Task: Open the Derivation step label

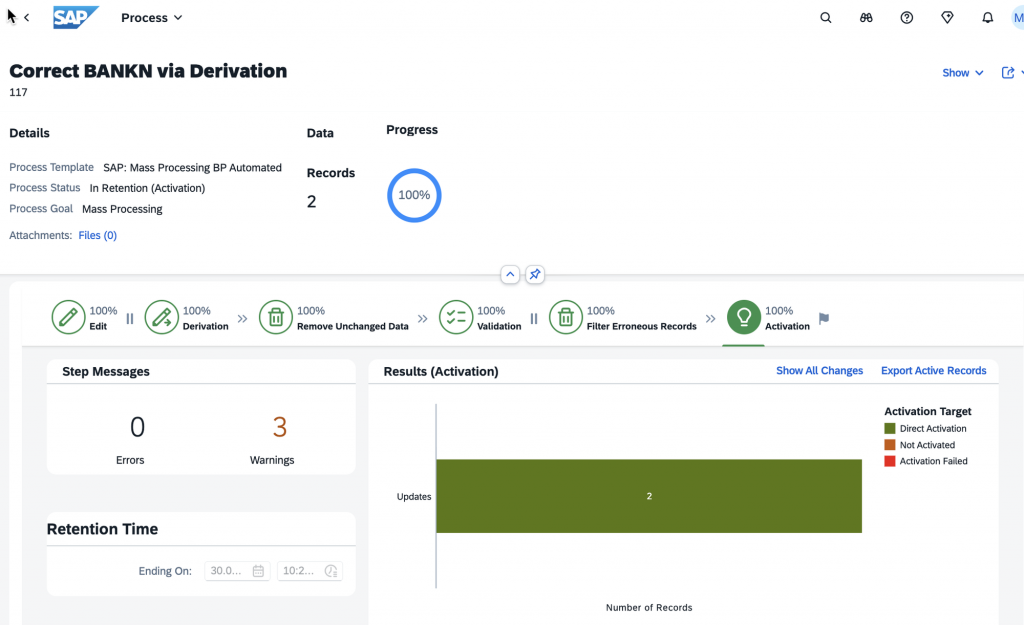Action: pyautogui.click(x=206, y=326)
